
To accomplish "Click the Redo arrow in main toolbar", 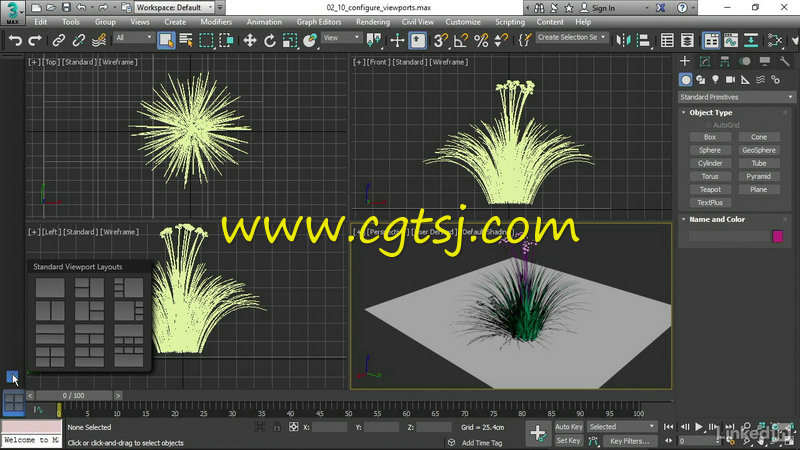I will (35, 40).
